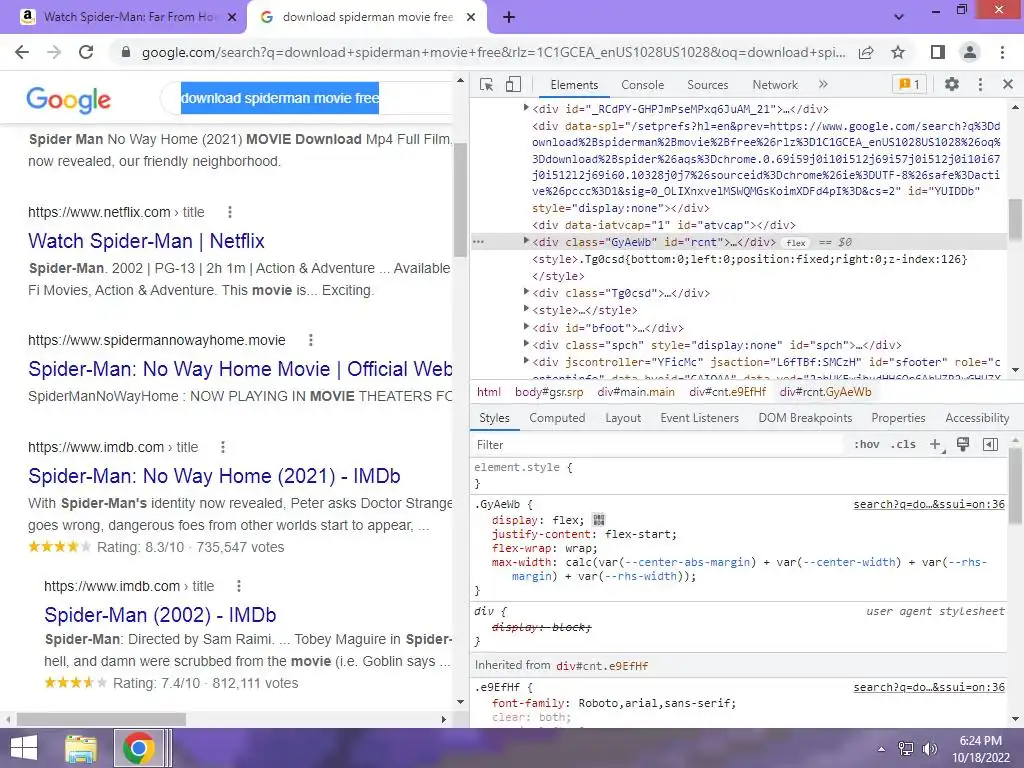Select div#cnt.e9EfHf in breadcrumb
1024x768 pixels.
click(727, 392)
